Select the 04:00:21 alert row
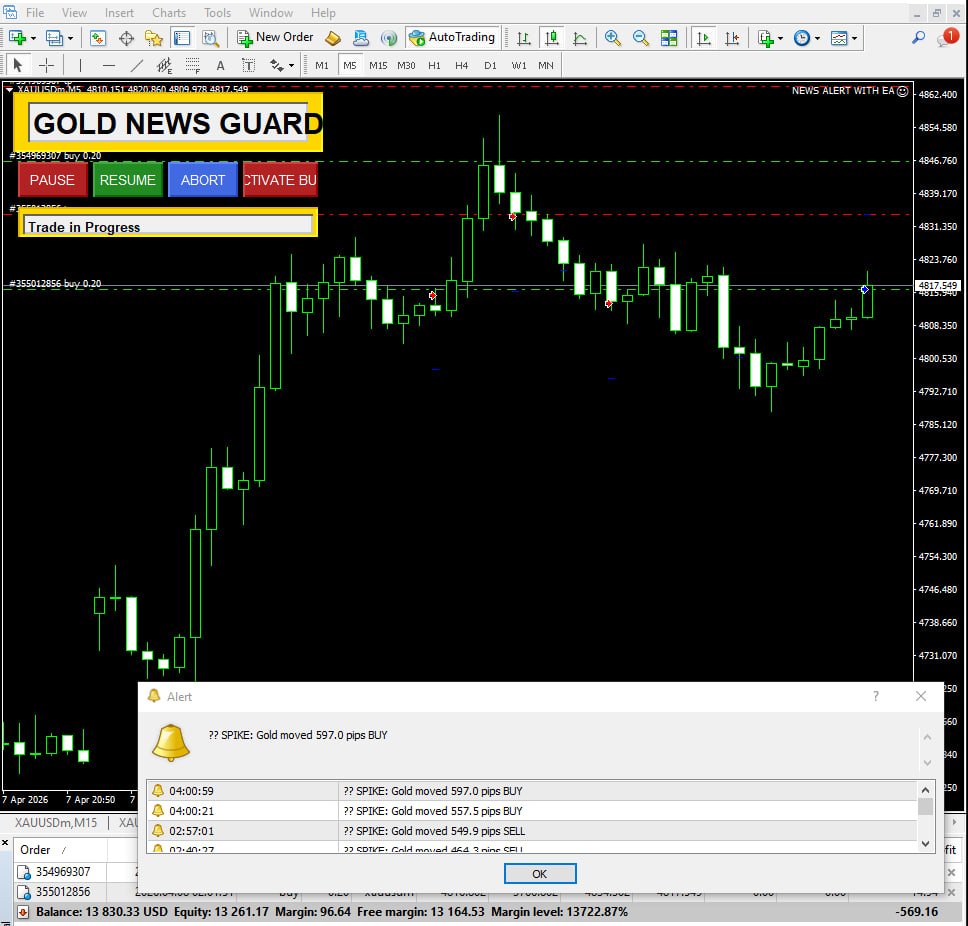Image resolution: width=968 pixels, height=926 pixels. pos(532,811)
